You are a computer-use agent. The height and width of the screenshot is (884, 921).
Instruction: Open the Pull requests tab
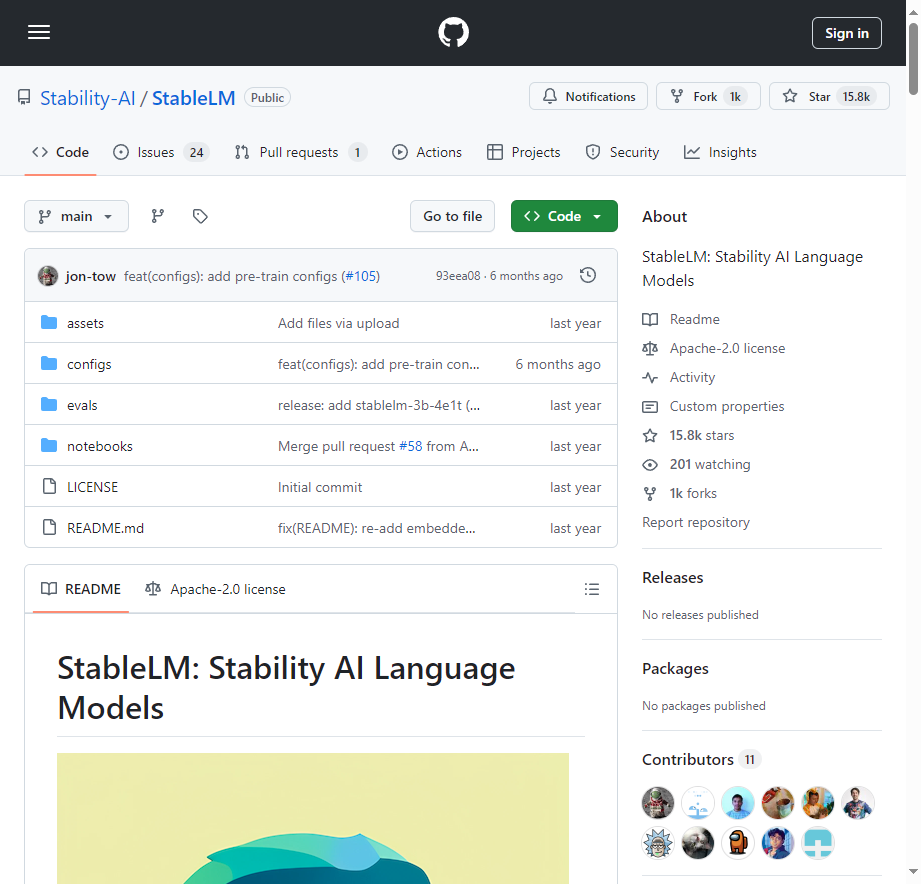click(x=301, y=152)
